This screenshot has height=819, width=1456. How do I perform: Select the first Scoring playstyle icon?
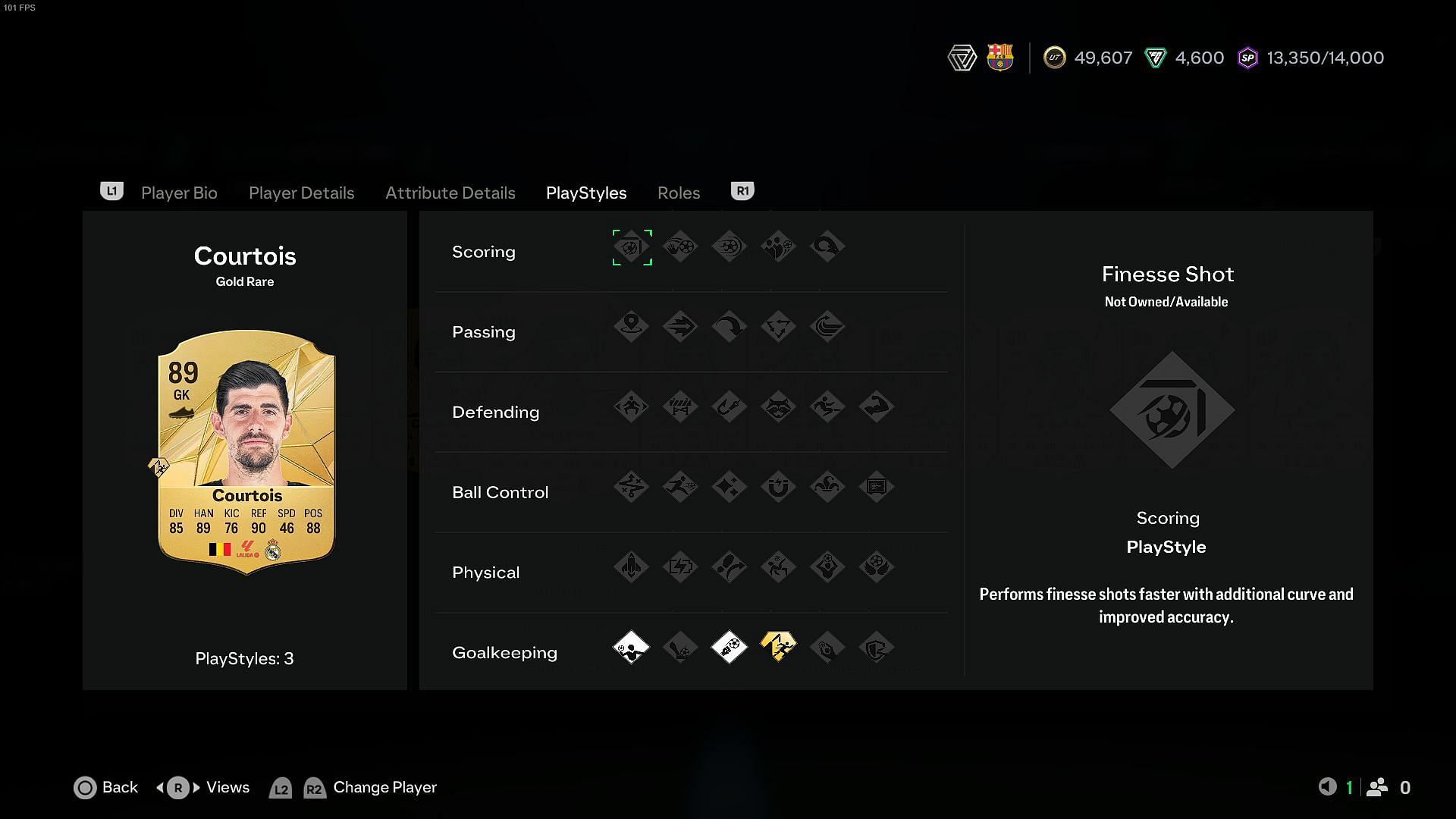point(631,247)
